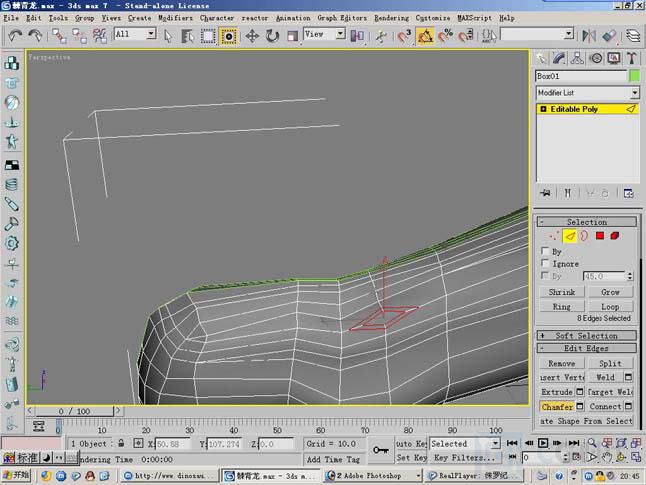Viewport: 646px width, 485px height.
Task: Open Select by Name list icon
Action: tap(187, 36)
